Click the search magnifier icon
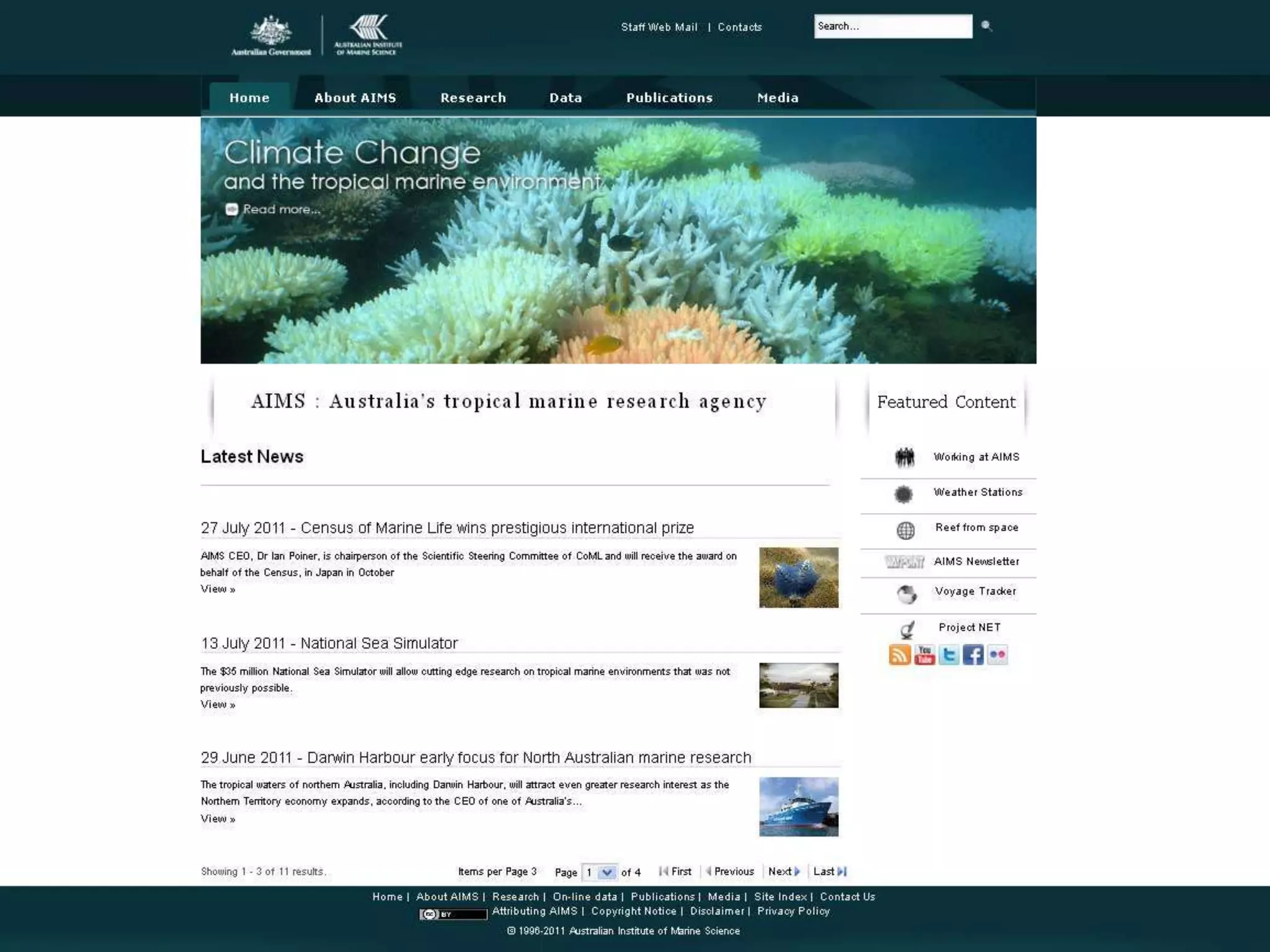The image size is (1270, 952). click(x=987, y=26)
